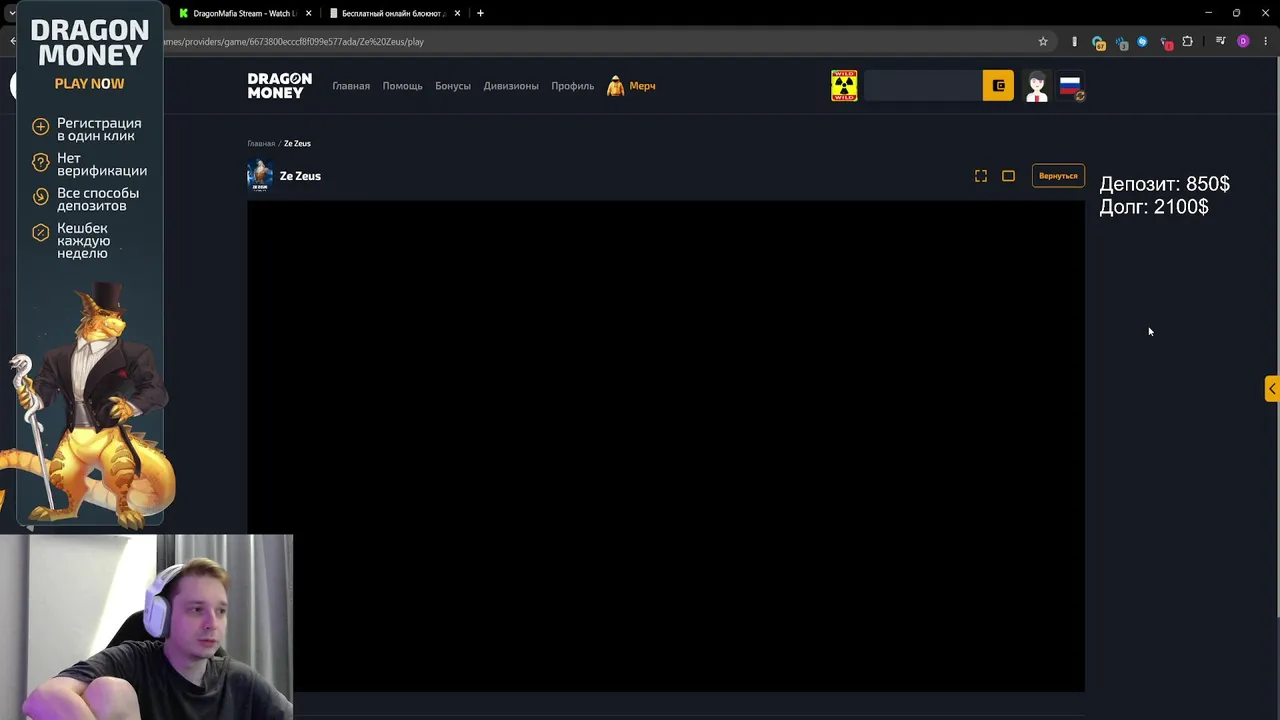Switch to Бесплатный онлайн блокнот tab

click(392, 14)
